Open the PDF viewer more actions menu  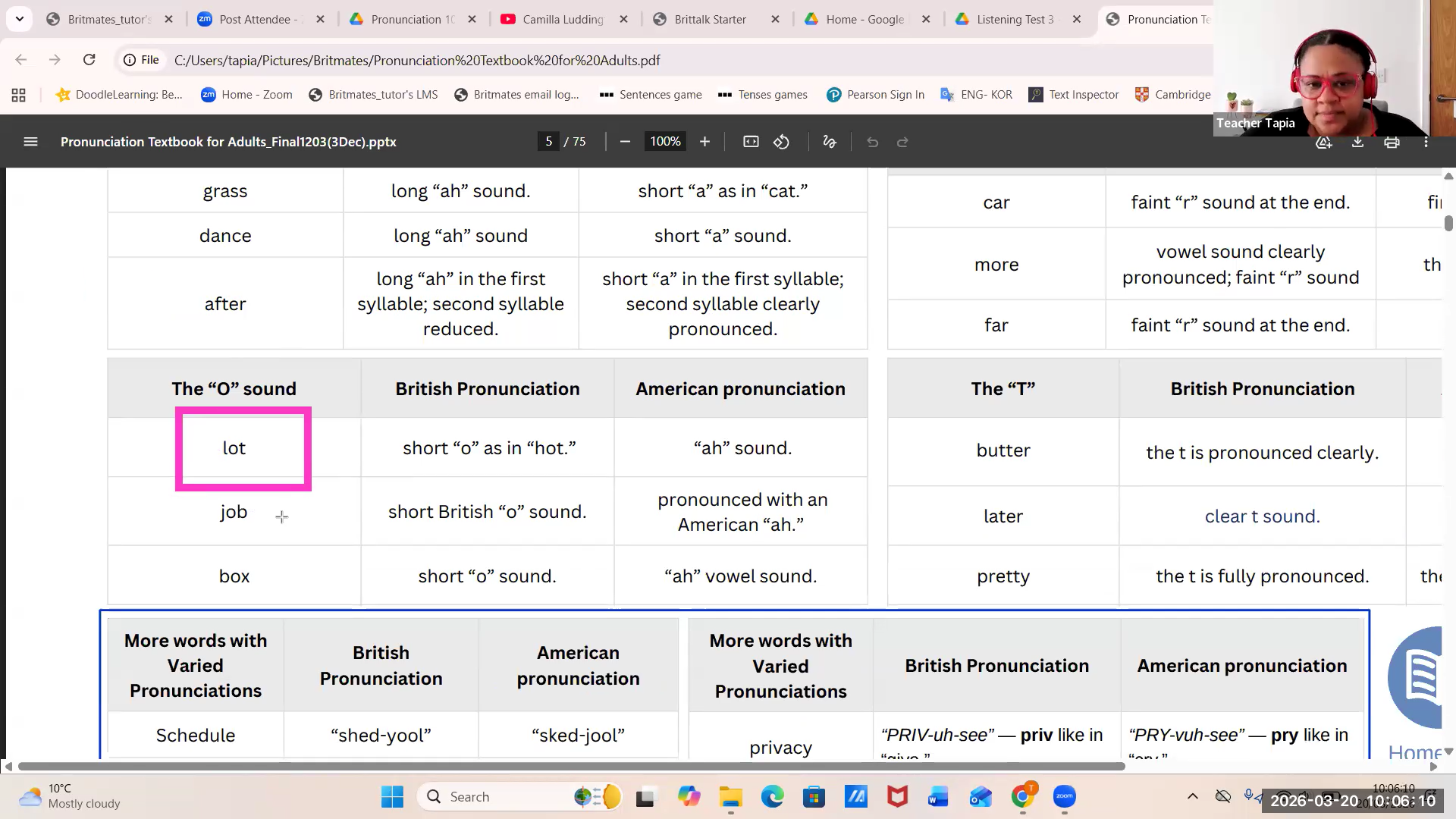click(1426, 142)
